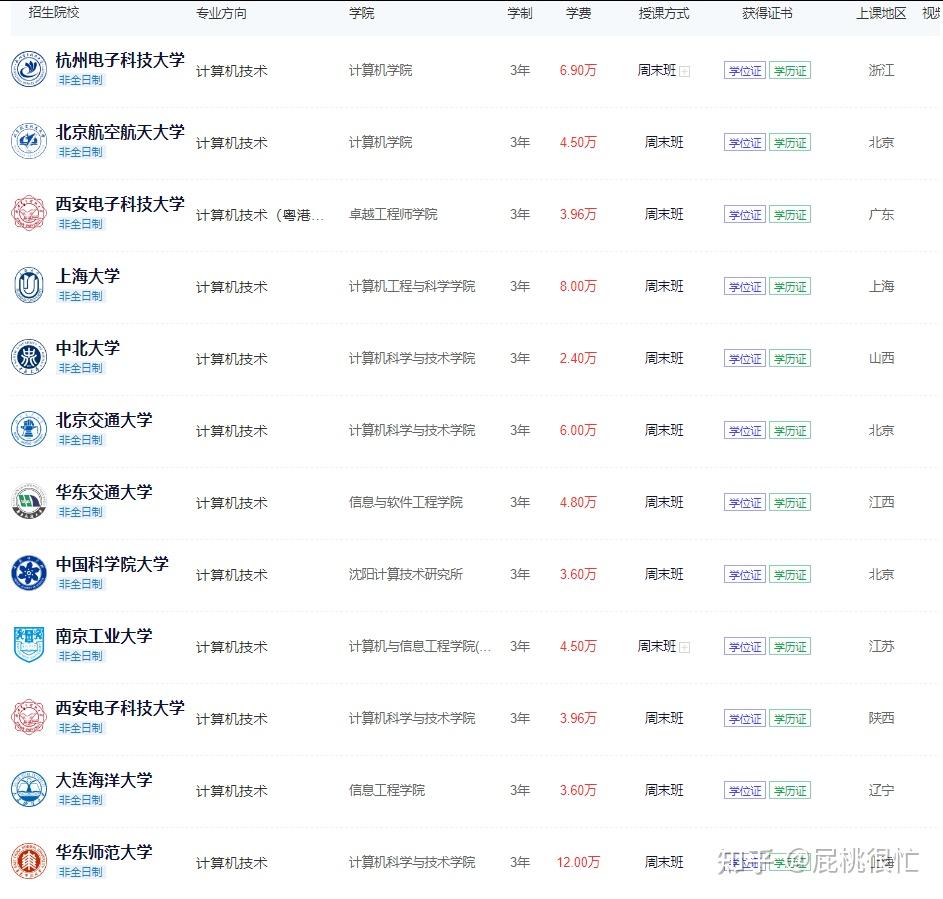
Task: Click the 招生院校 column header
Action: click(54, 13)
